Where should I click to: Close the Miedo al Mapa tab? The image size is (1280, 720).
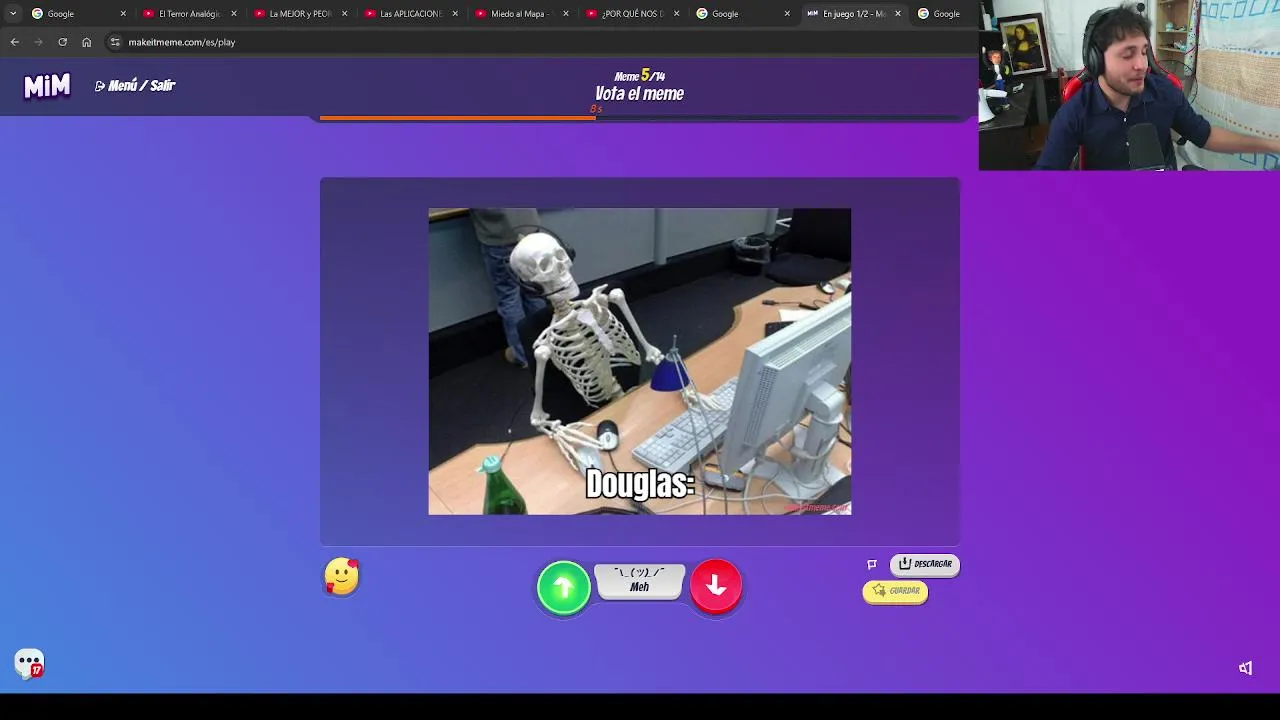(566, 14)
